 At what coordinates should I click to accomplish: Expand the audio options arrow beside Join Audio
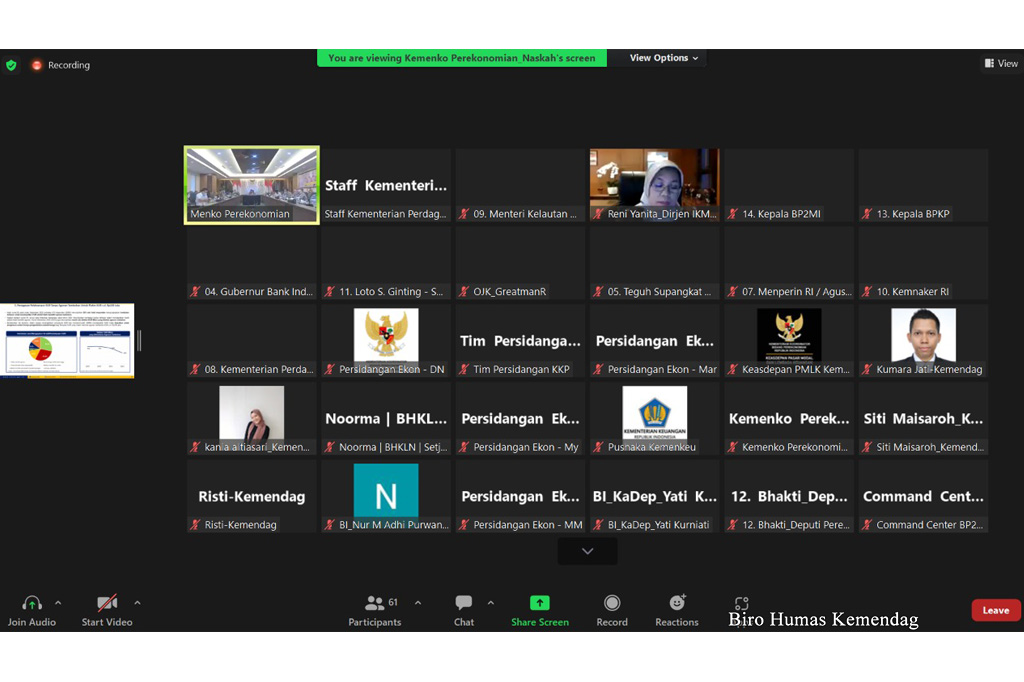[x=58, y=603]
